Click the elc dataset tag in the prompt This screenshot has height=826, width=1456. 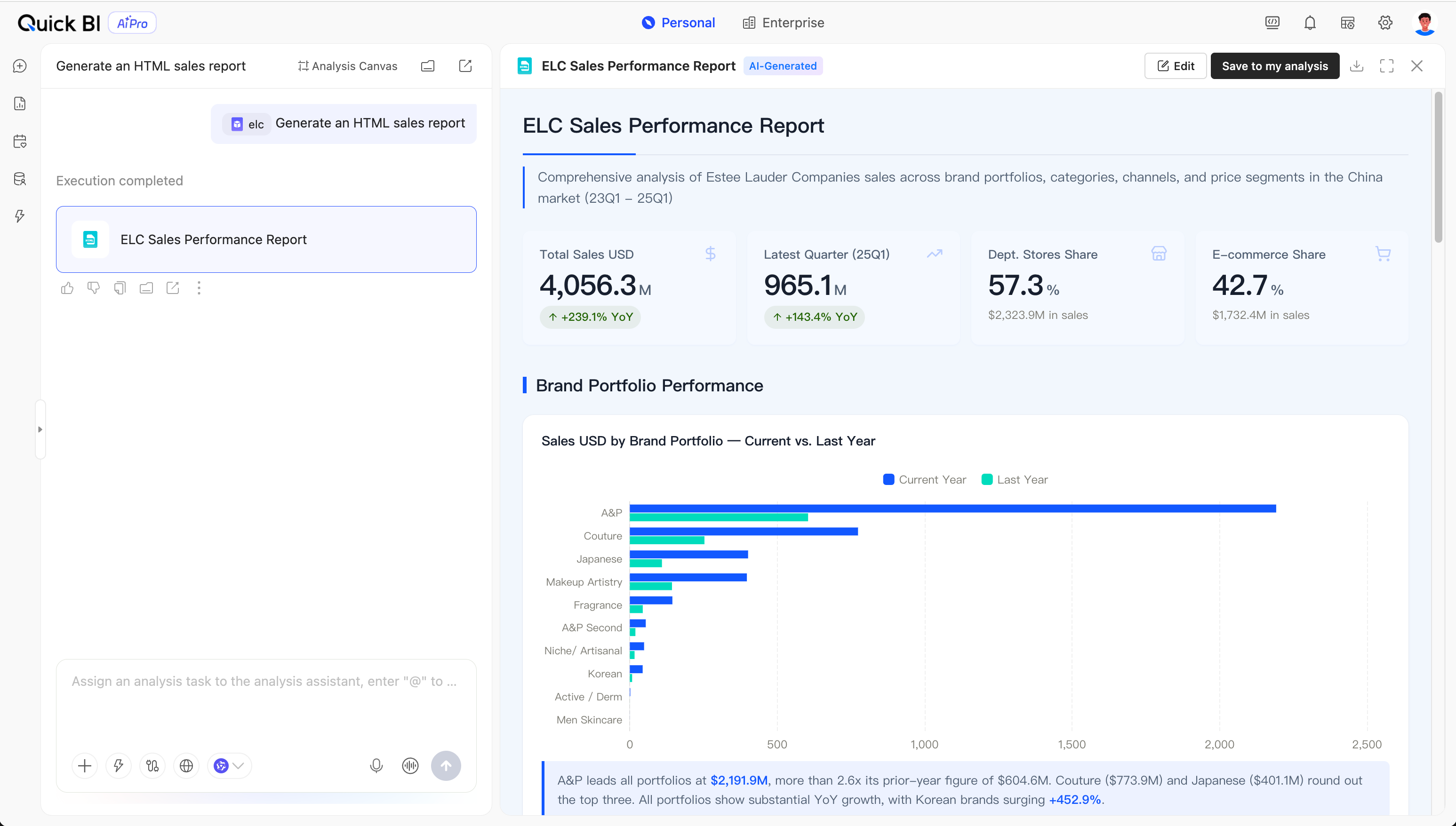point(248,124)
